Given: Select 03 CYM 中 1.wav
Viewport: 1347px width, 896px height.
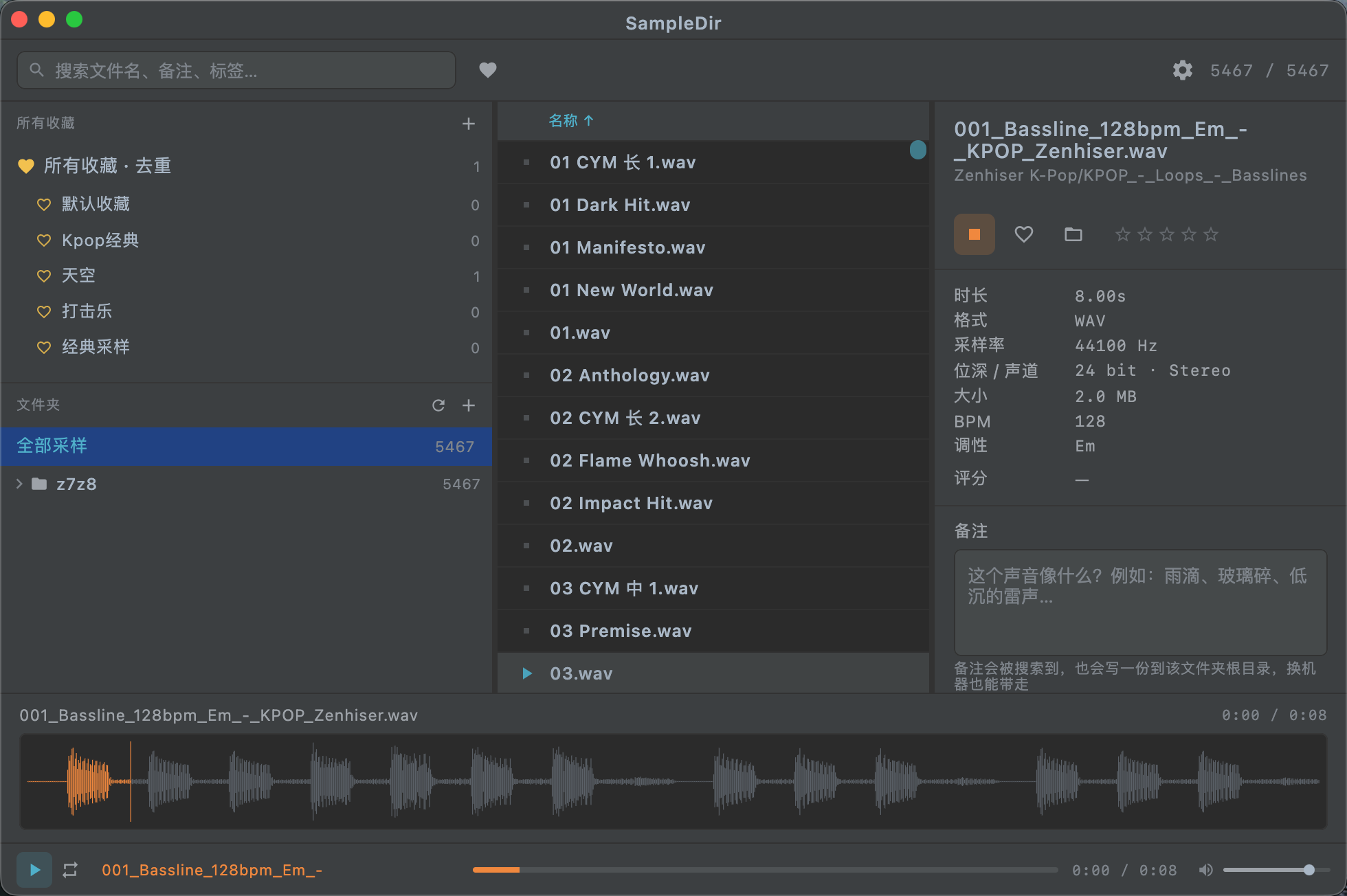Looking at the screenshot, I should (712, 588).
